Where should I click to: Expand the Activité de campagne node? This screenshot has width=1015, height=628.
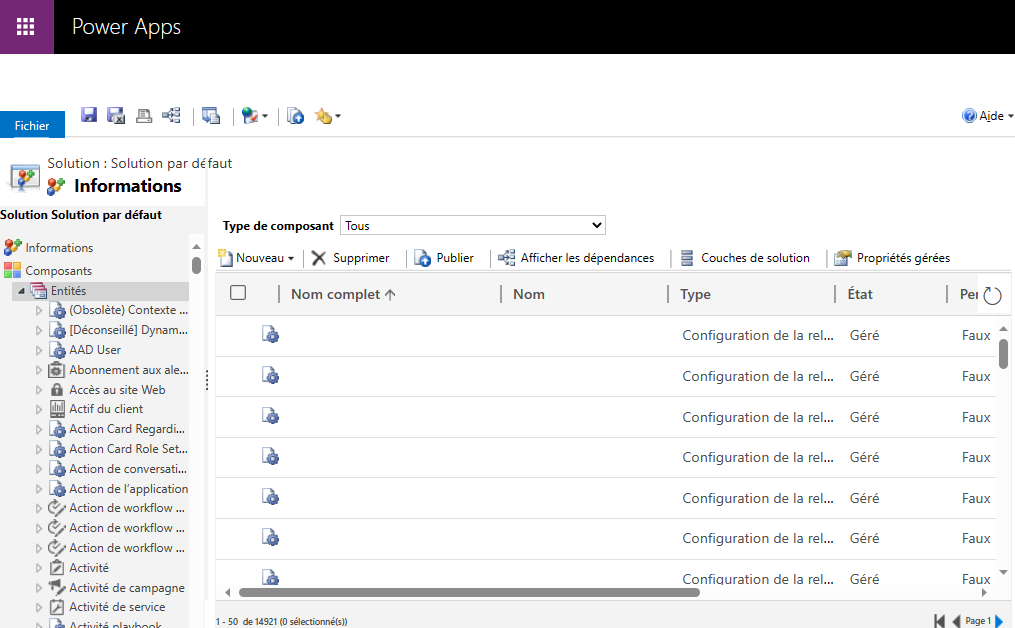39,588
